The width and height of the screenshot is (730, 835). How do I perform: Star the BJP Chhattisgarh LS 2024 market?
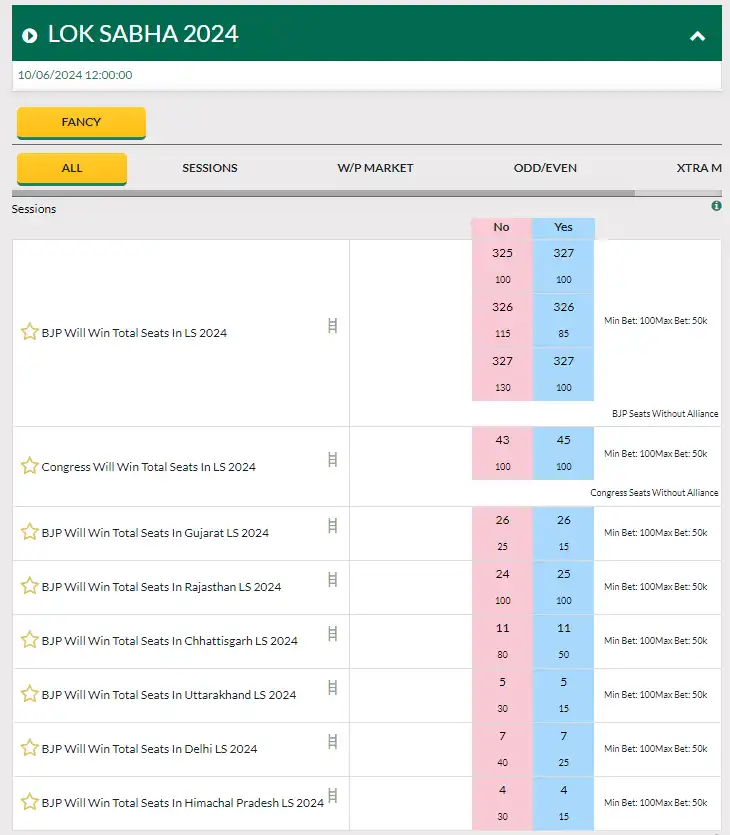(30, 640)
